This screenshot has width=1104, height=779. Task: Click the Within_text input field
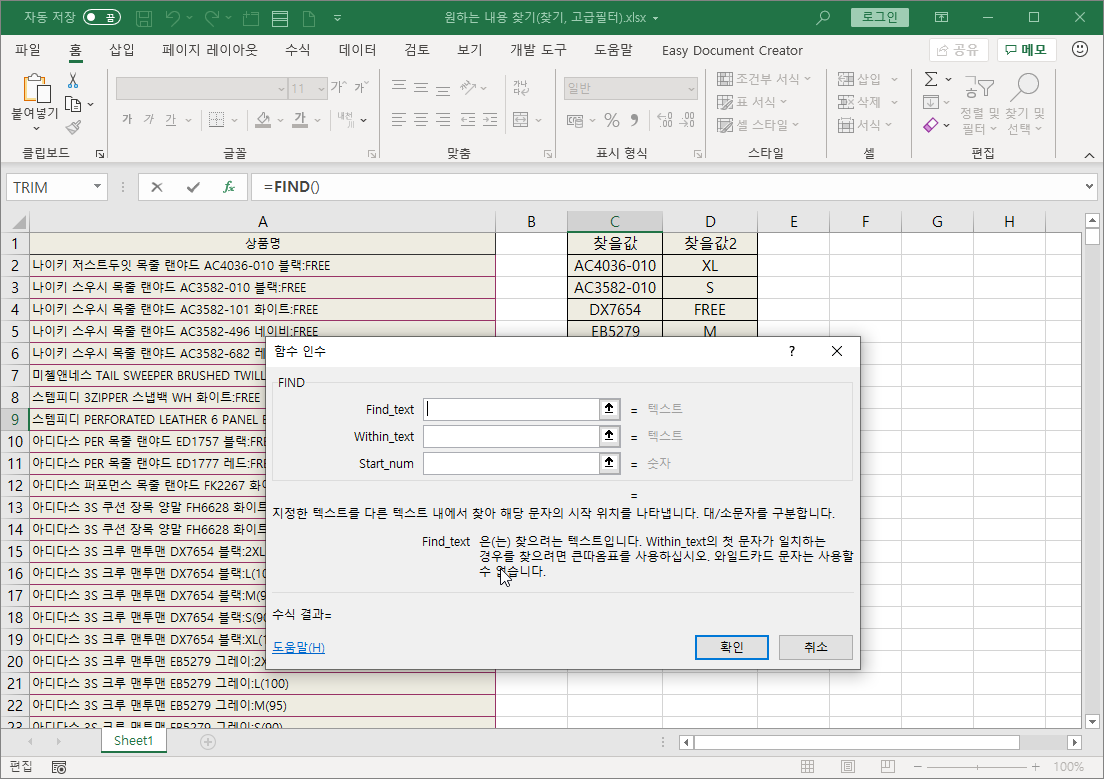click(511, 436)
